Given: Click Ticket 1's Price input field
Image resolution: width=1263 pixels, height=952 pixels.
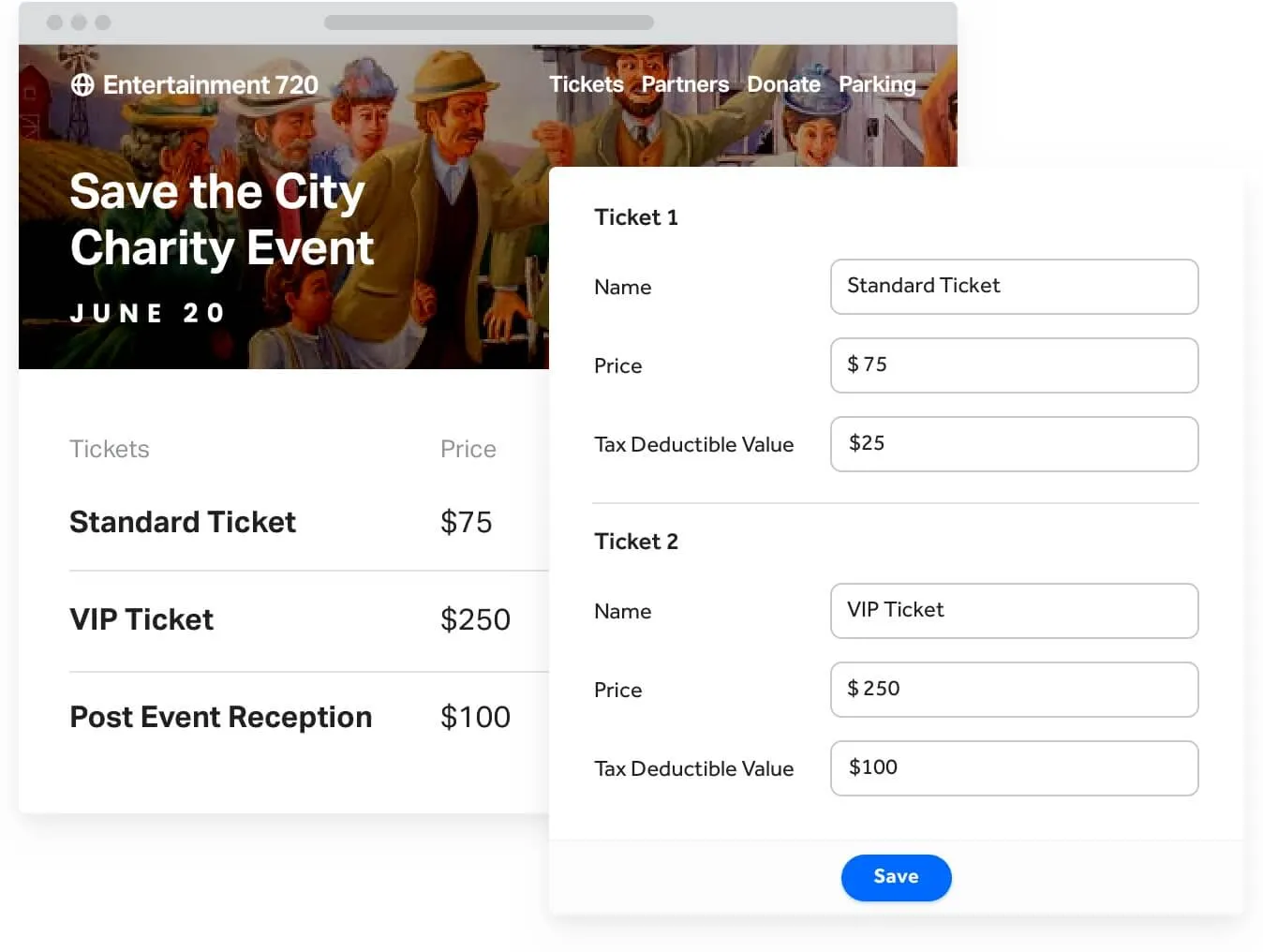Looking at the screenshot, I should click(1015, 365).
